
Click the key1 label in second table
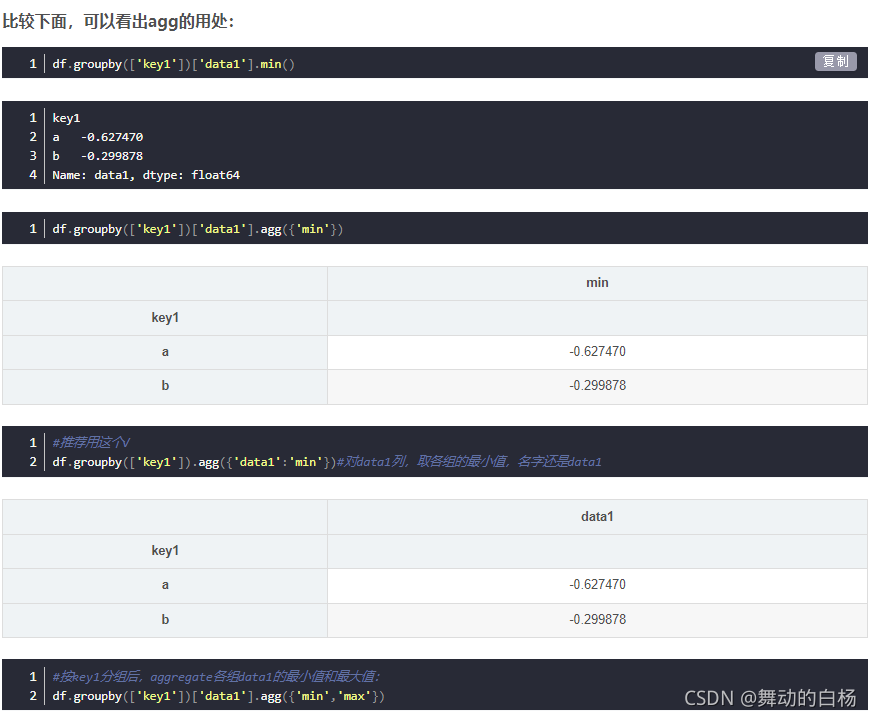click(165, 550)
